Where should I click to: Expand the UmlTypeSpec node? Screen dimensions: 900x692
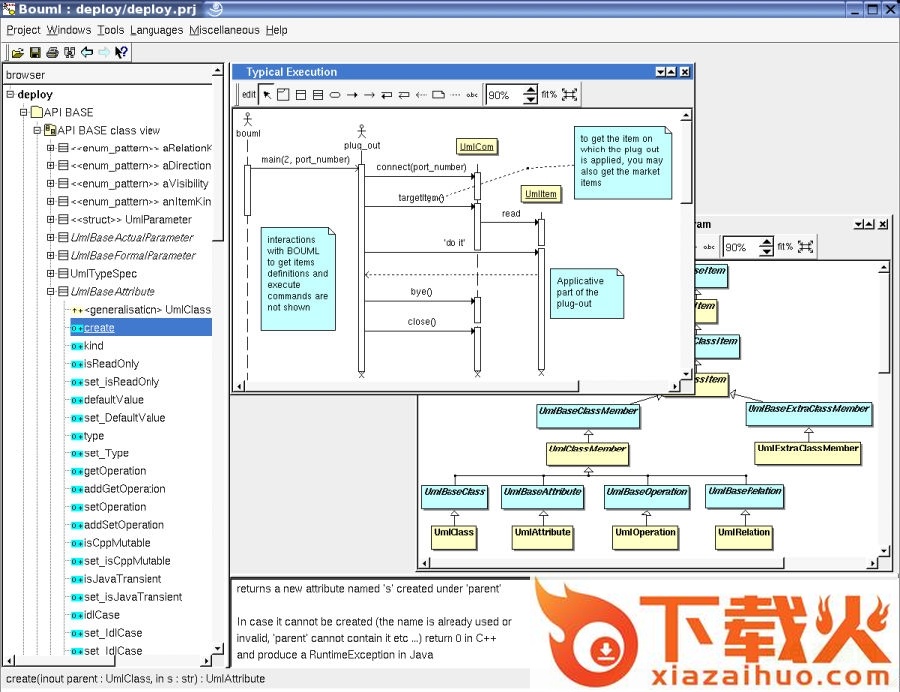(x=51, y=274)
